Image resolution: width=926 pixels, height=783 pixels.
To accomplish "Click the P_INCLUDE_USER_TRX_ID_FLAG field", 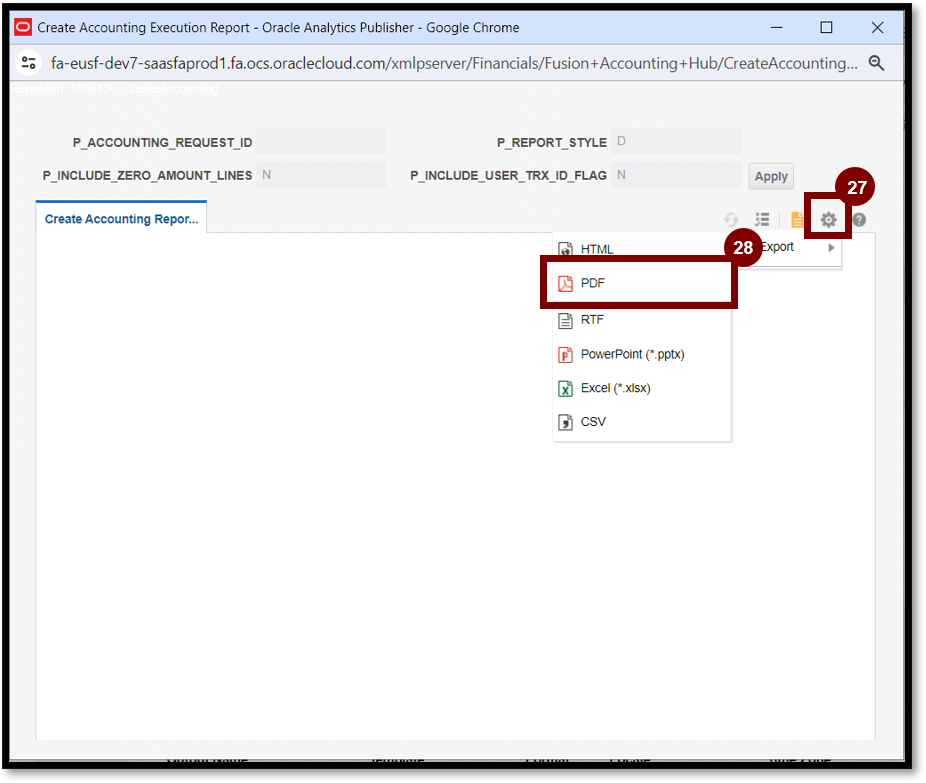I will pos(675,175).
